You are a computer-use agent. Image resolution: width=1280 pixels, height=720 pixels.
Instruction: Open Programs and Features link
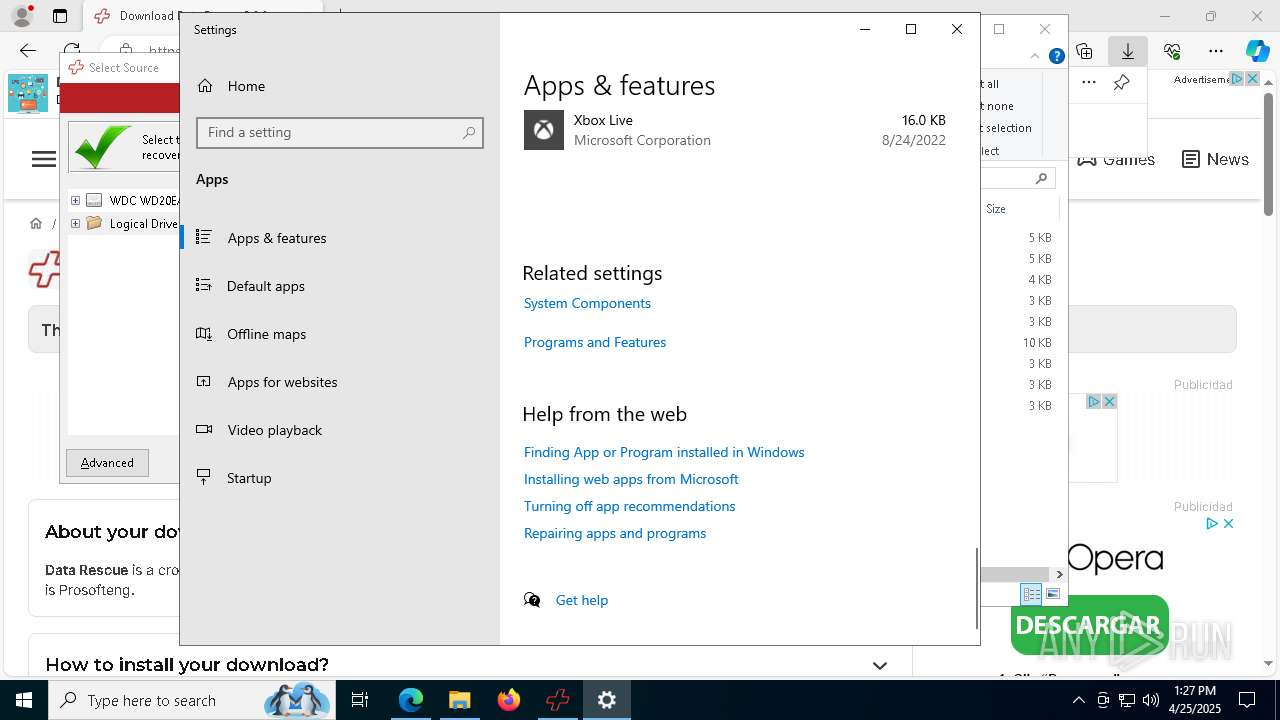coord(595,342)
